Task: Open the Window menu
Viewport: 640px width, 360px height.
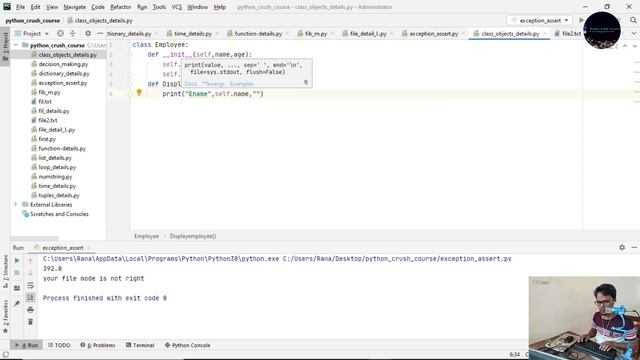Action: click(198, 7)
